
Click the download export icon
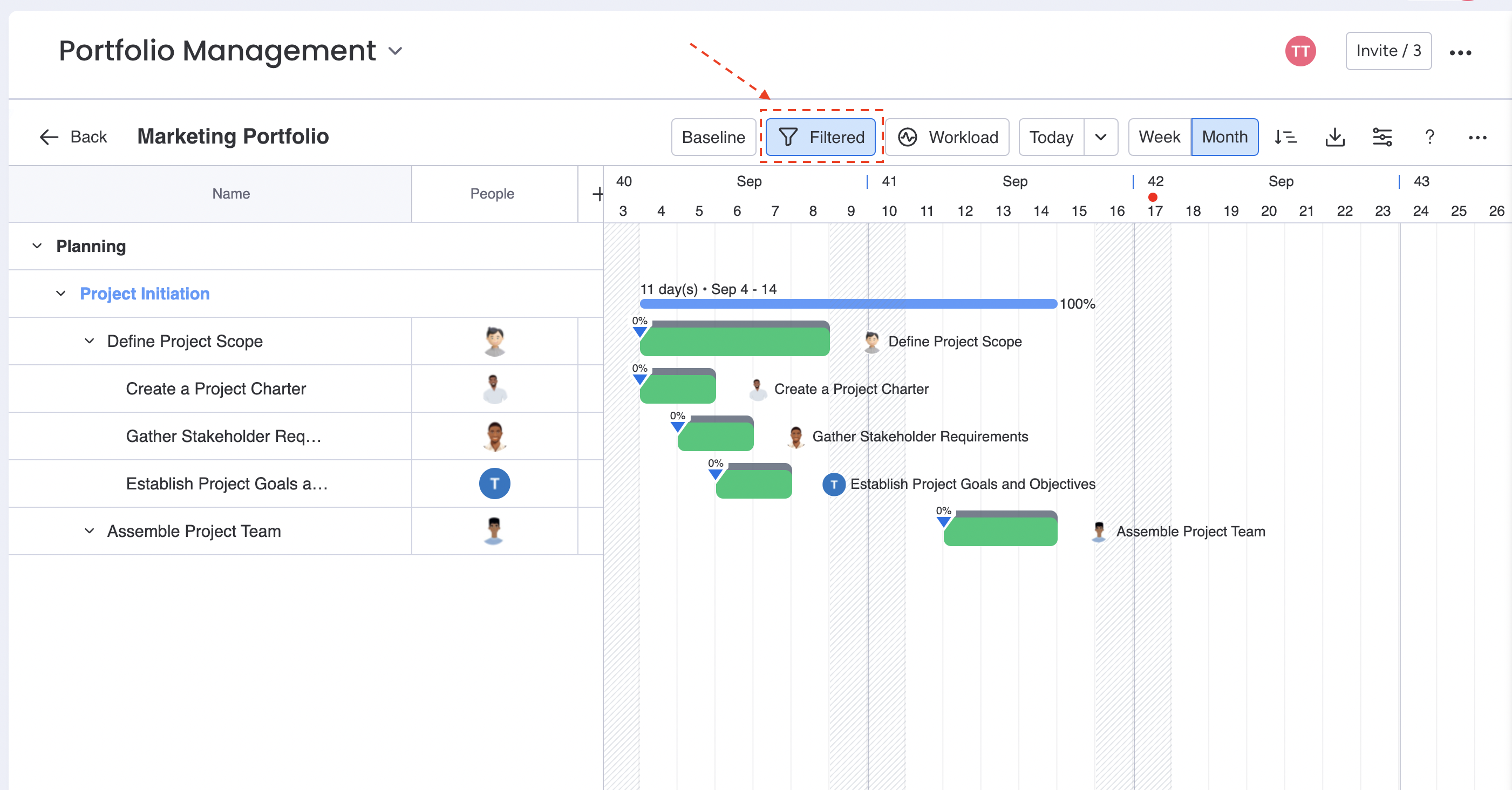pyautogui.click(x=1335, y=138)
